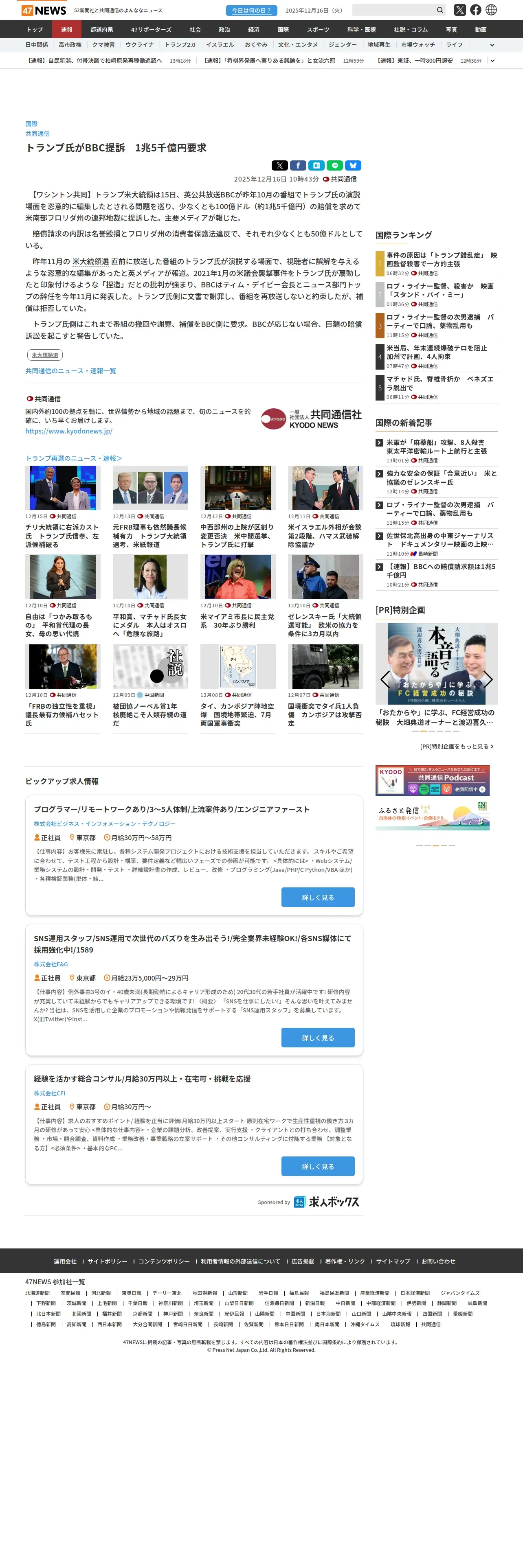Open the 科学・医療 nav tab

coord(362,29)
